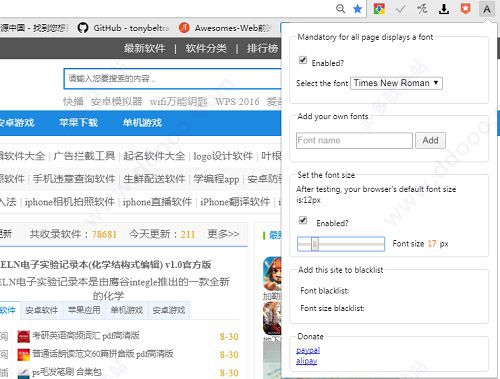Click the orange Awesomes-Web bookmark icon

(x=184, y=28)
